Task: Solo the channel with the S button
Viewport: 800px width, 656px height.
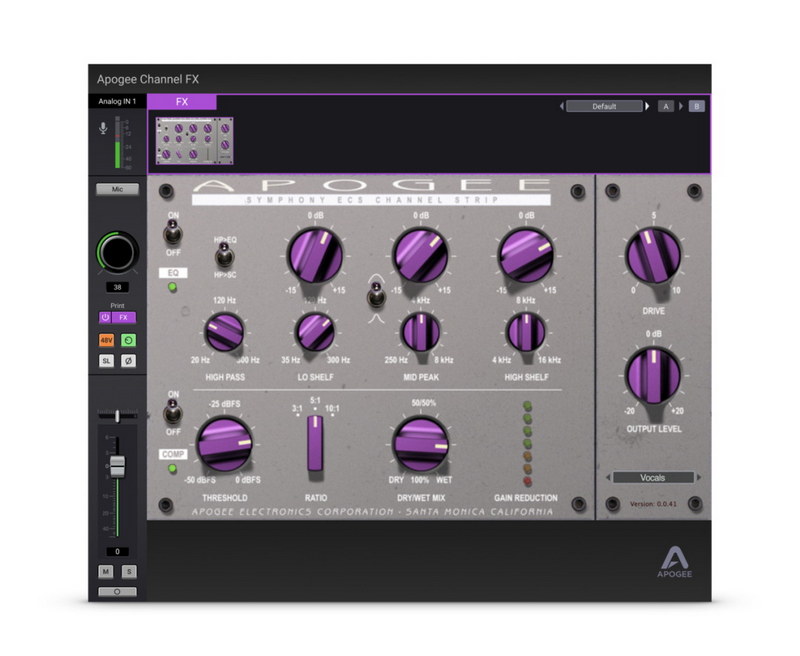Action: click(x=129, y=571)
